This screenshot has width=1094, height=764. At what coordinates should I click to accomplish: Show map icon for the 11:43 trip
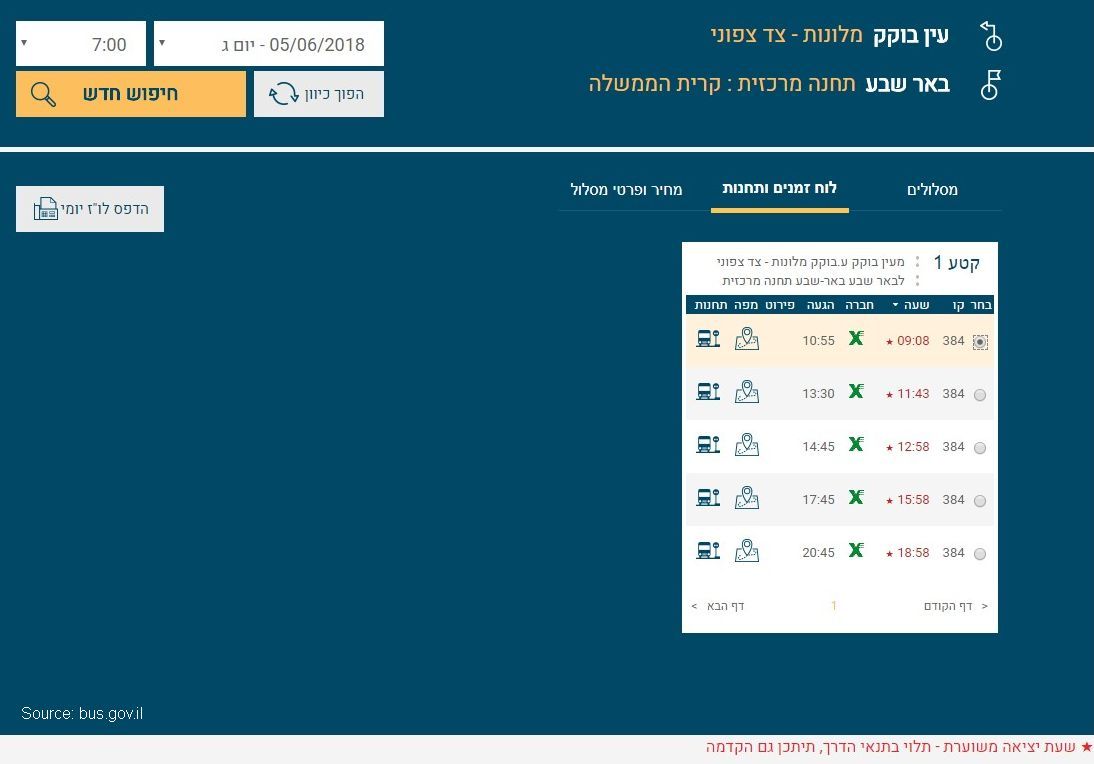tap(747, 392)
